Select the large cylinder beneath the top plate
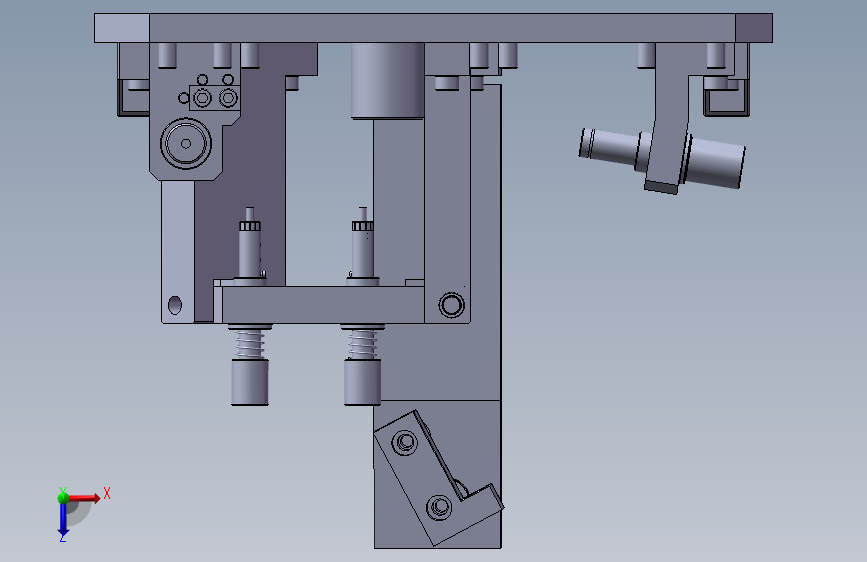 click(x=388, y=81)
